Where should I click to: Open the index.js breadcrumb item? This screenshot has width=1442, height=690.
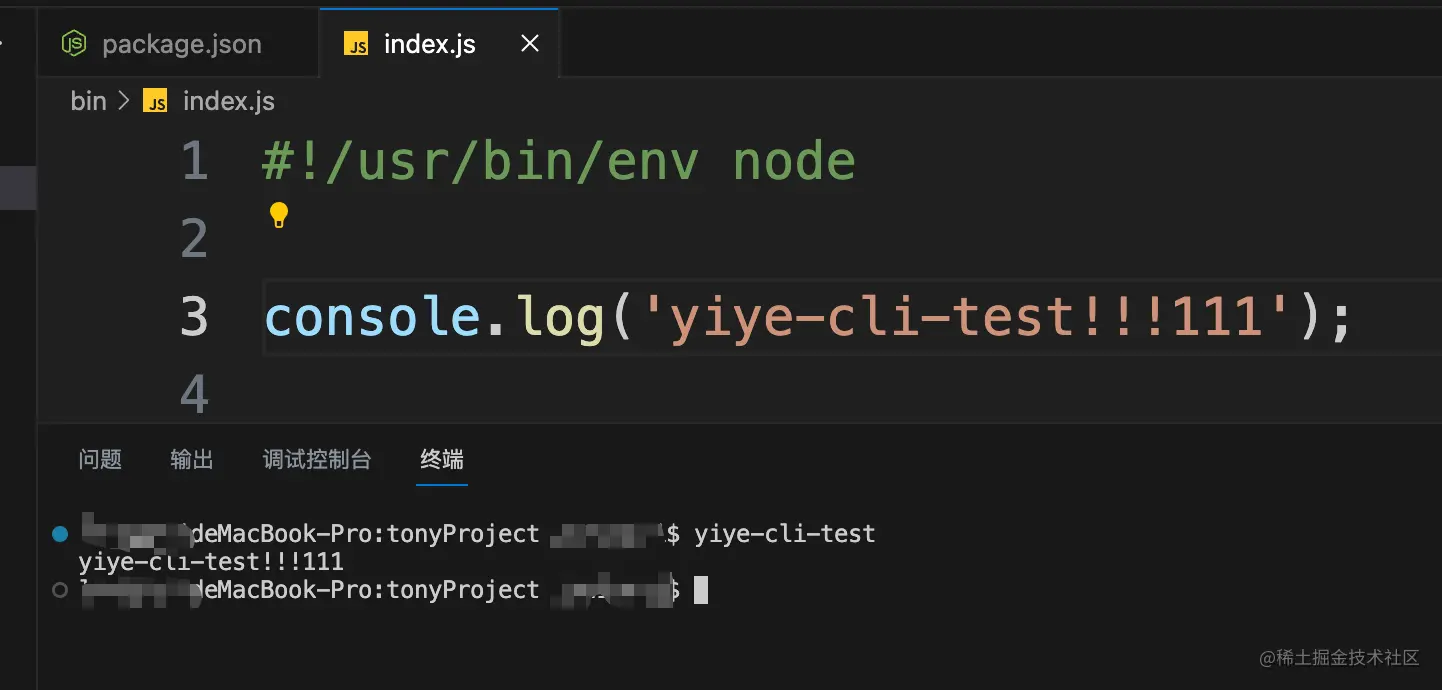click(x=229, y=101)
